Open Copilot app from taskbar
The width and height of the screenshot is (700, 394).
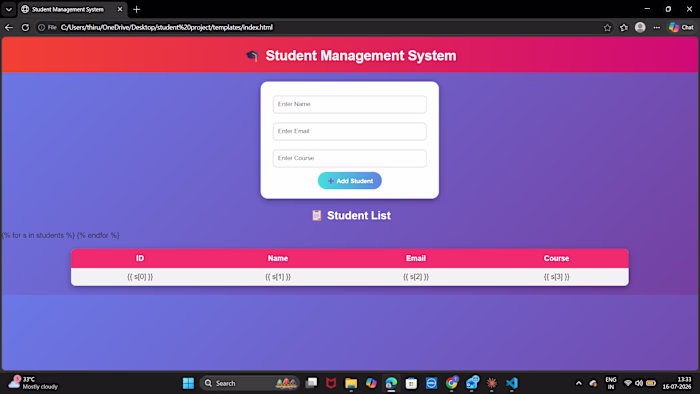(x=371, y=383)
